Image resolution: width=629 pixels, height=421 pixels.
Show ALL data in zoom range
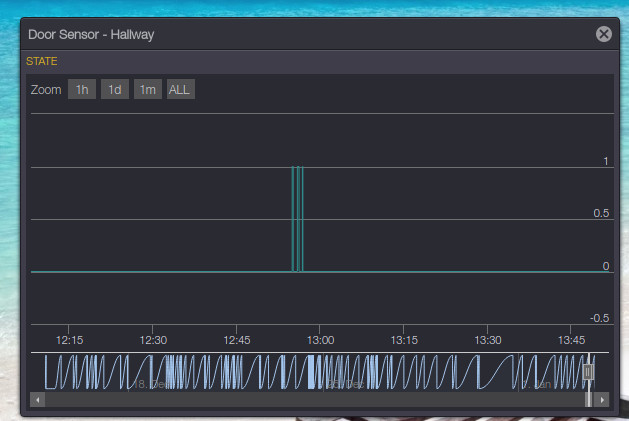pos(180,90)
